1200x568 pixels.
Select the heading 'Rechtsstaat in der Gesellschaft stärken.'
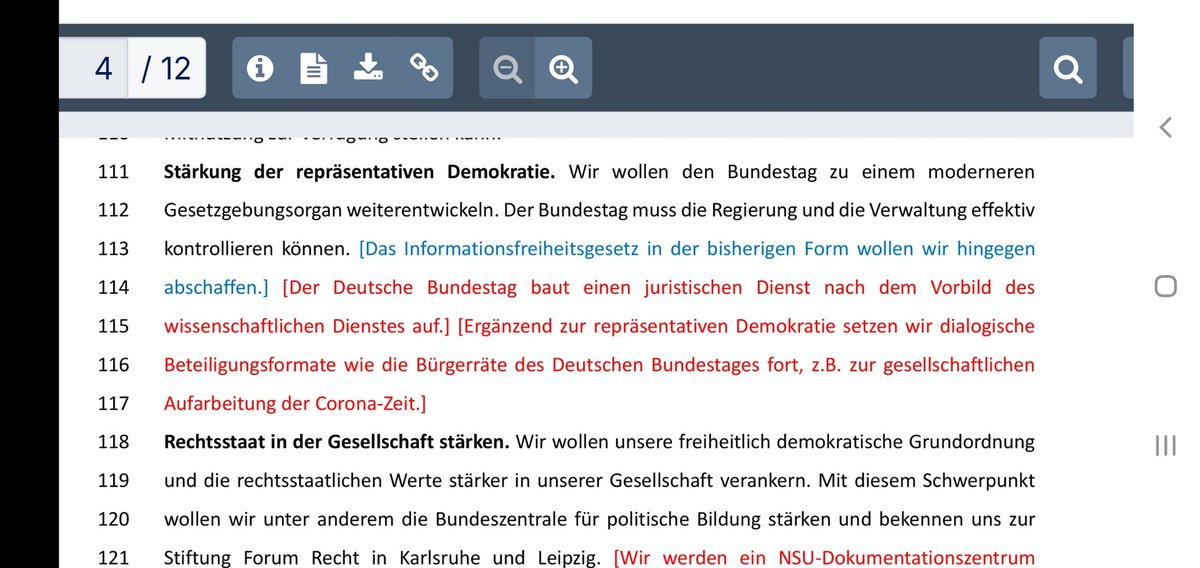click(x=337, y=442)
